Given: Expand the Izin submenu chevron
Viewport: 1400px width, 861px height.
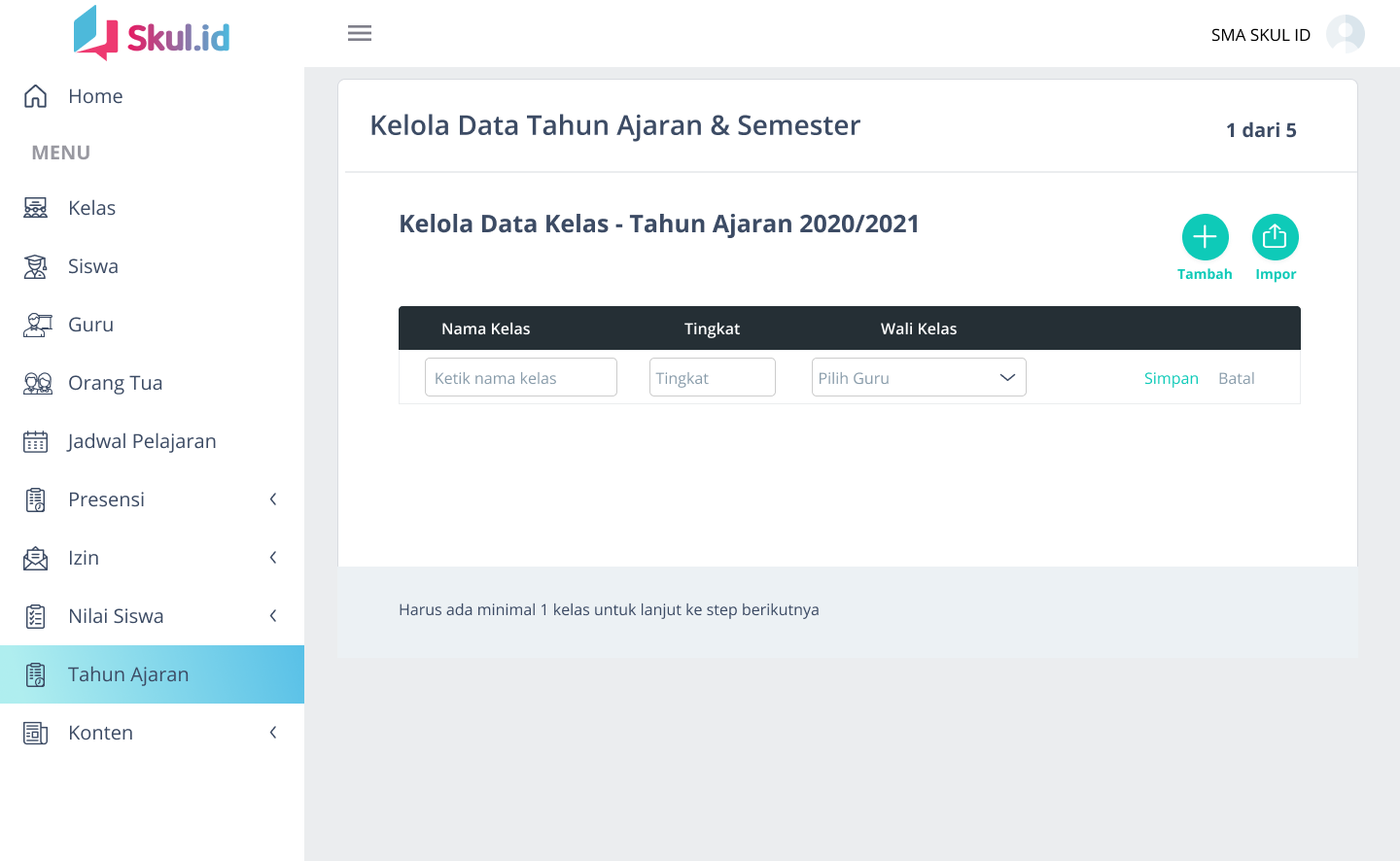Looking at the screenshot, I should pyautogui.click(x=273, y=558).
